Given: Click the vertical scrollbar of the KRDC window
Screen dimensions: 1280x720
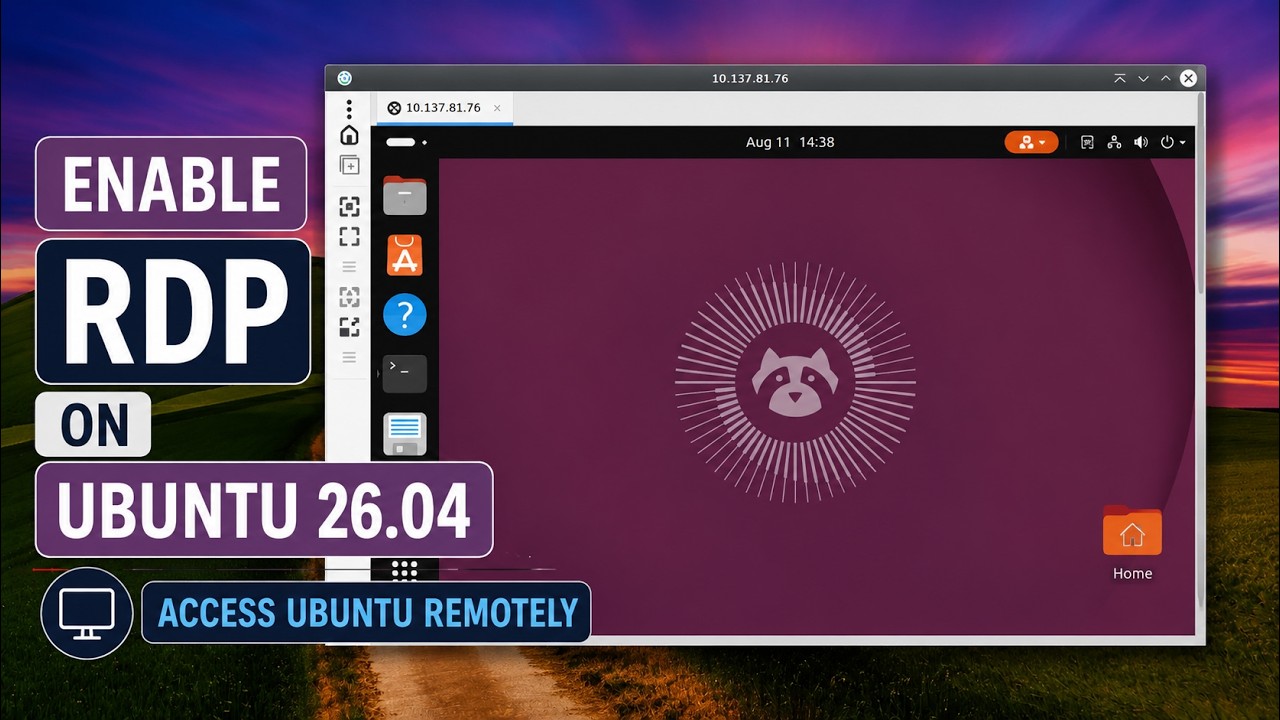Looking at the screenshot, I should point(1201,195).
